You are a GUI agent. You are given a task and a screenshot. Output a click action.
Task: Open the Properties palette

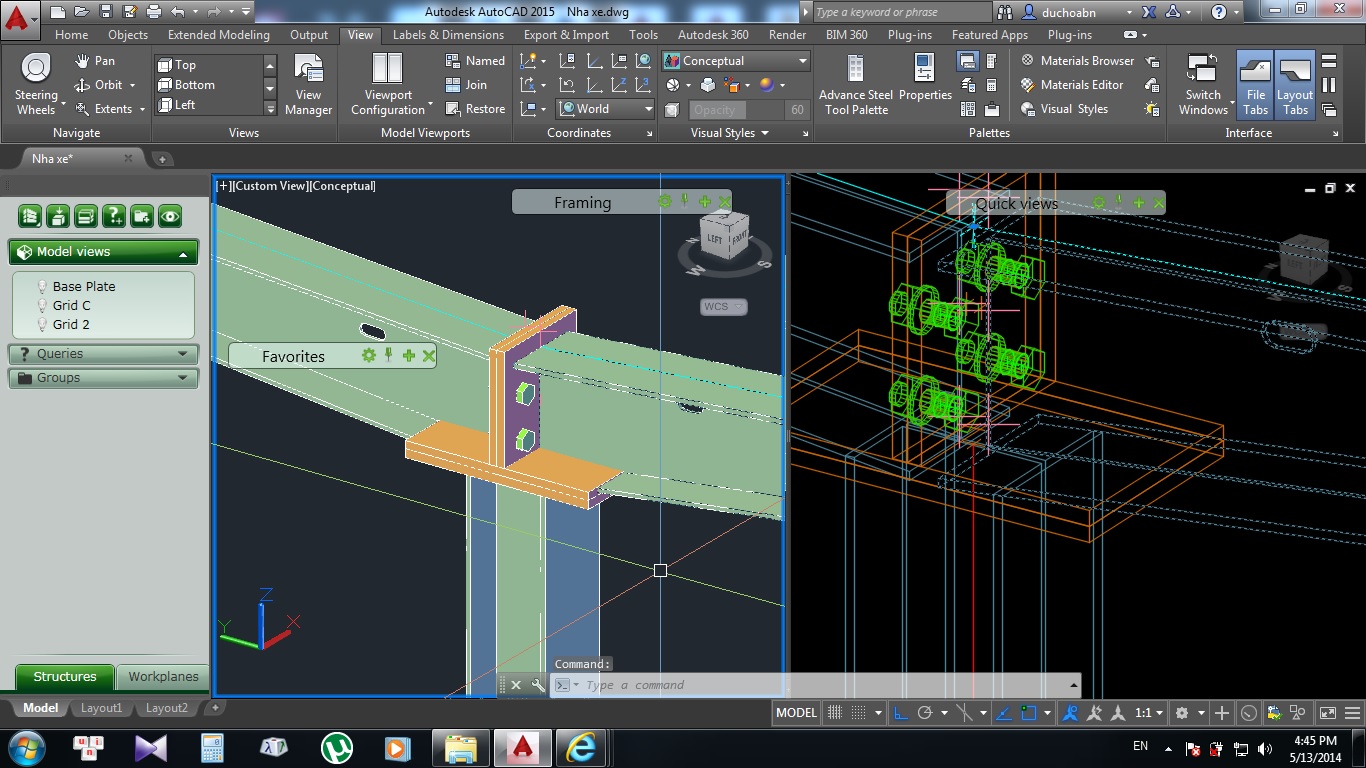click(x=925, y=78)
